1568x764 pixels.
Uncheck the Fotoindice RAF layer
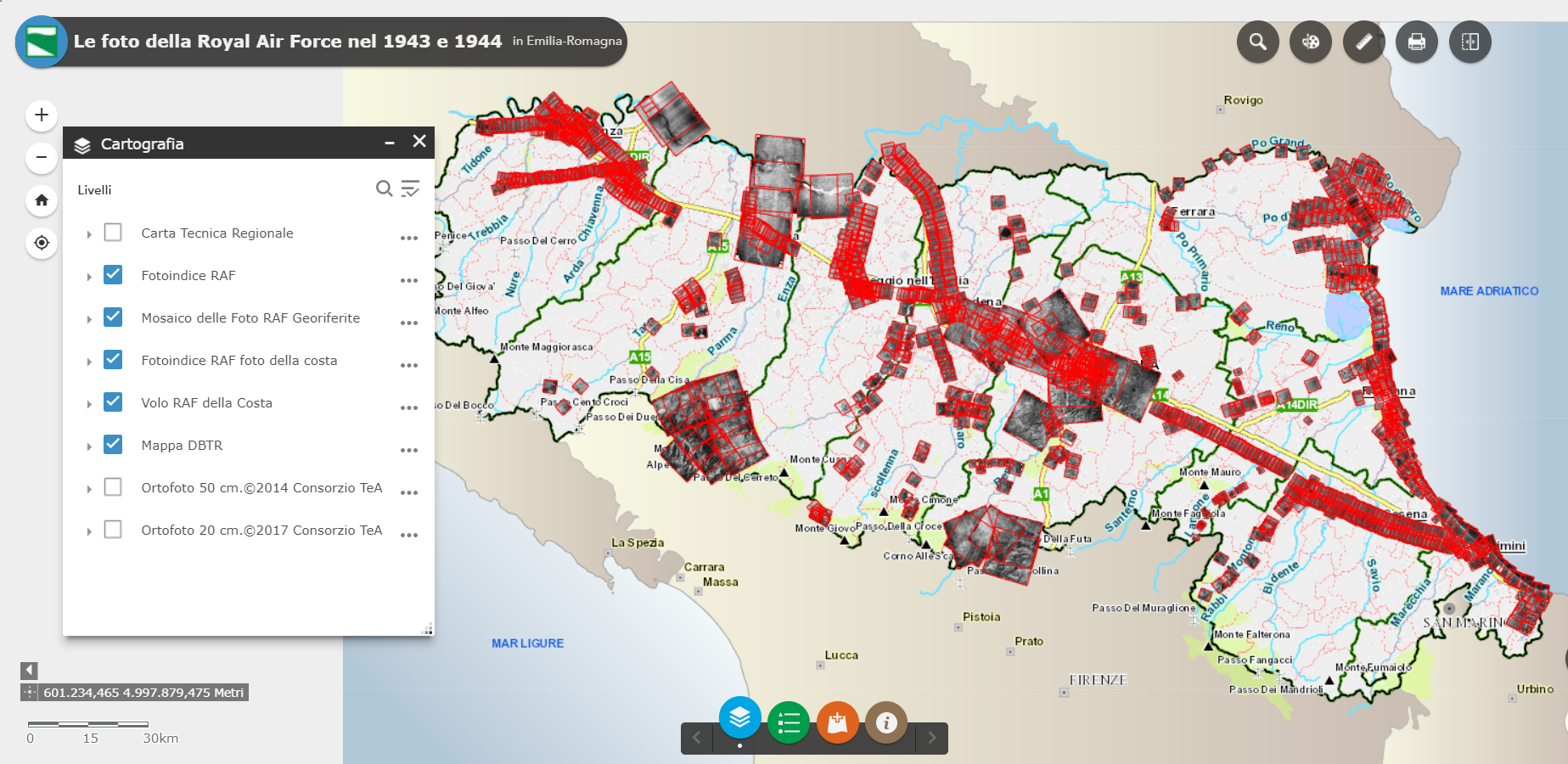113,275
